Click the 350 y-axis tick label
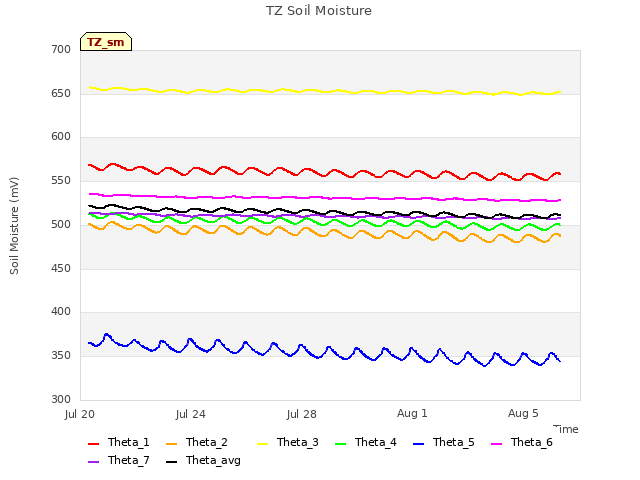Screen dimensions: 640x480 click(61, 356)
